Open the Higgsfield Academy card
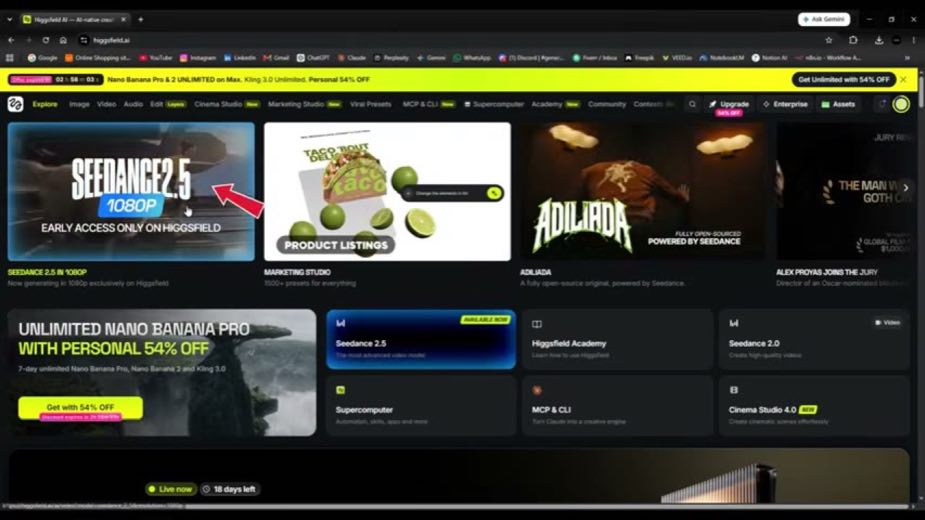Image resolution: width=925 pixels, height=520 pixels. [x=617, y=339]
